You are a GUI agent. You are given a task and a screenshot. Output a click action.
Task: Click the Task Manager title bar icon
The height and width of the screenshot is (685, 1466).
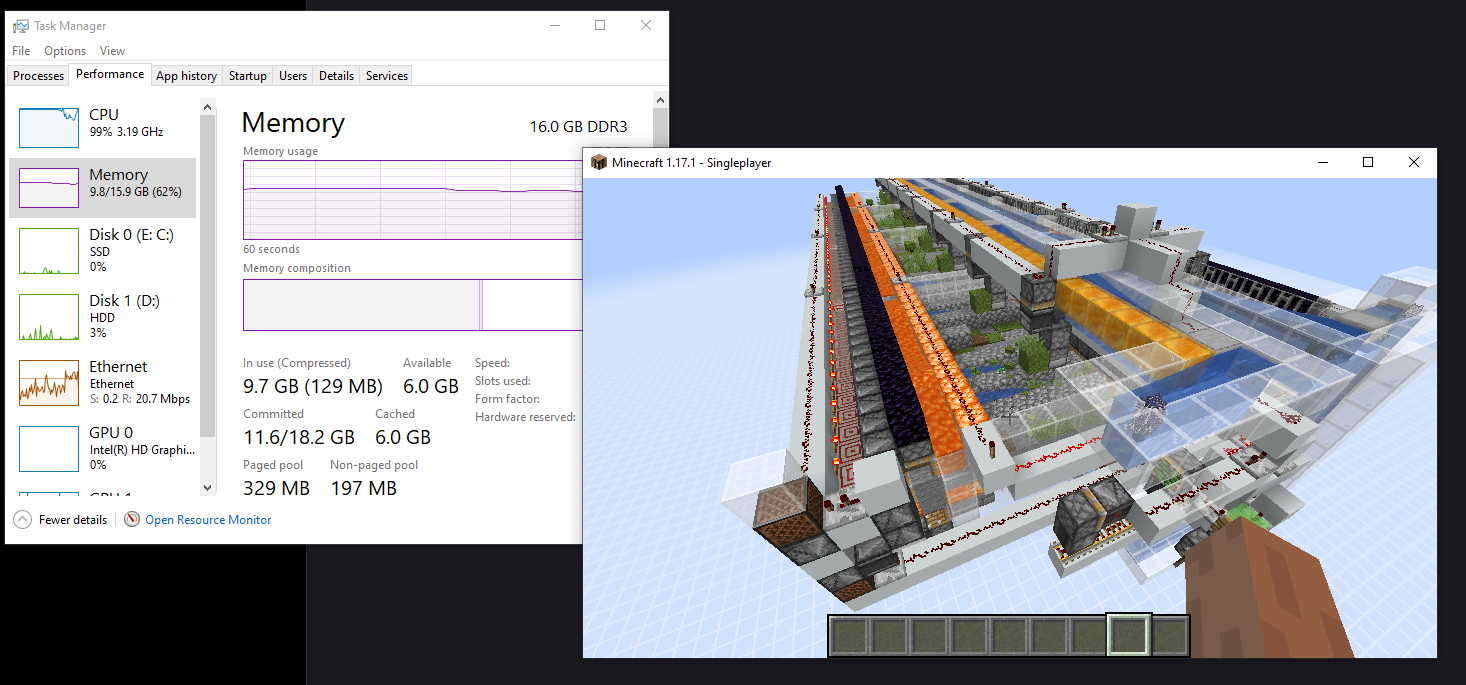click(x=21, y=26)
